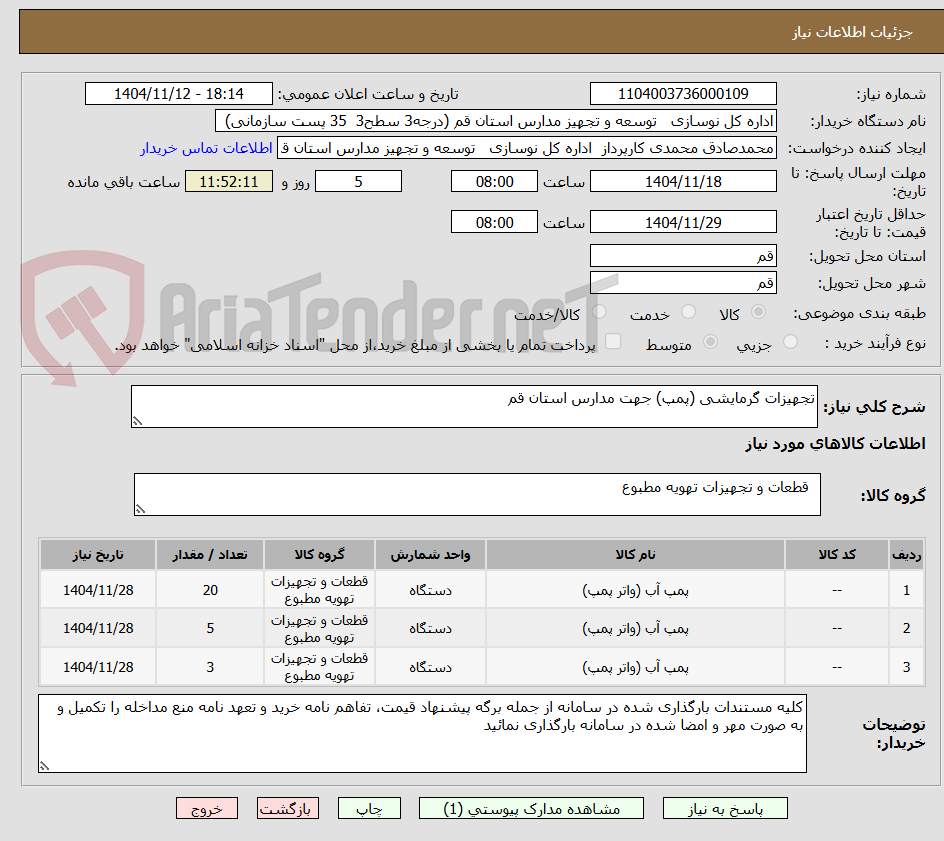Click the announcement date field 1404/11/12 - 18:14
This screenshot has height=841, width=944.
click(x=179, y=94)
